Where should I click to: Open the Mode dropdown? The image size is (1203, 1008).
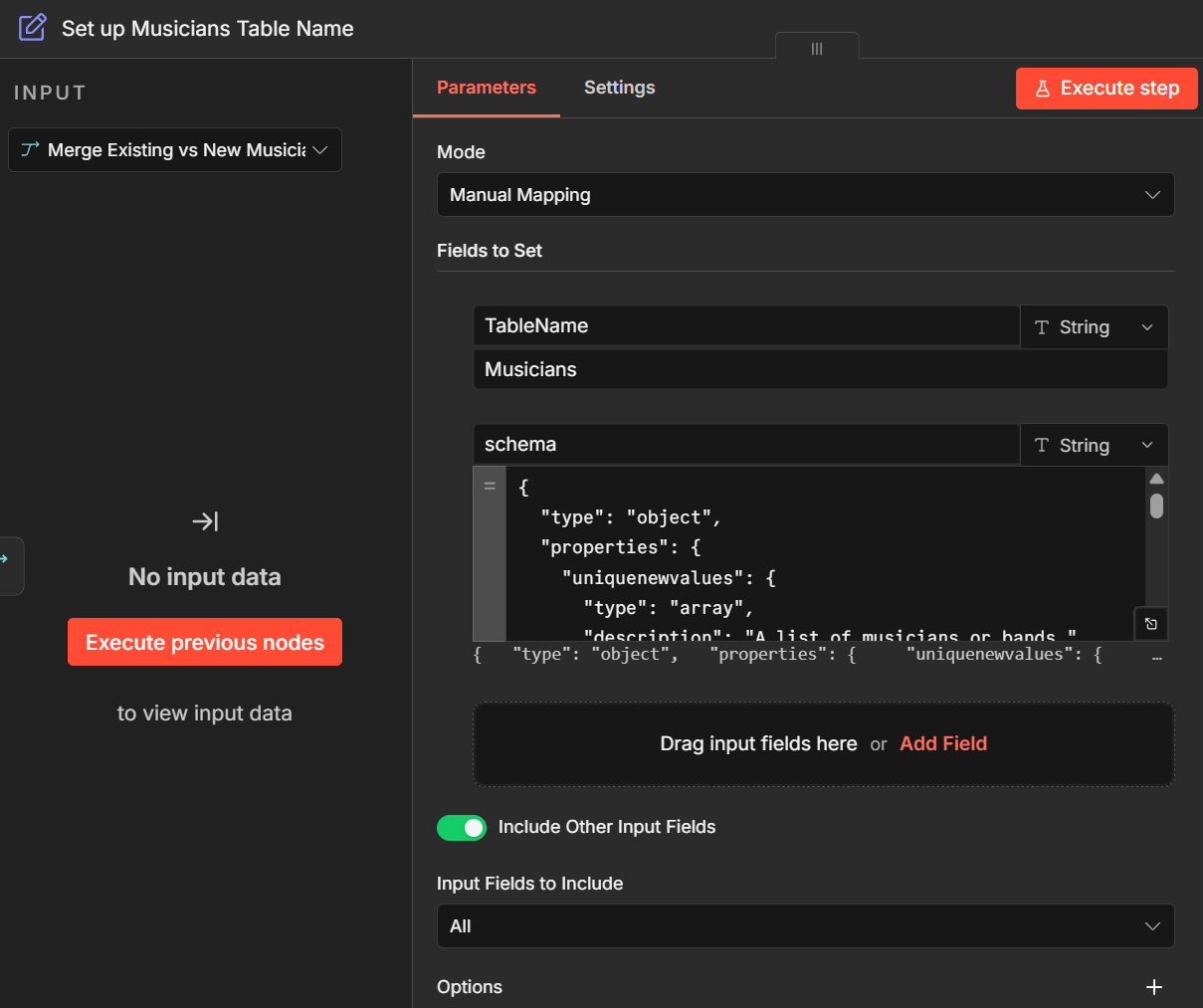pos(806,195)
